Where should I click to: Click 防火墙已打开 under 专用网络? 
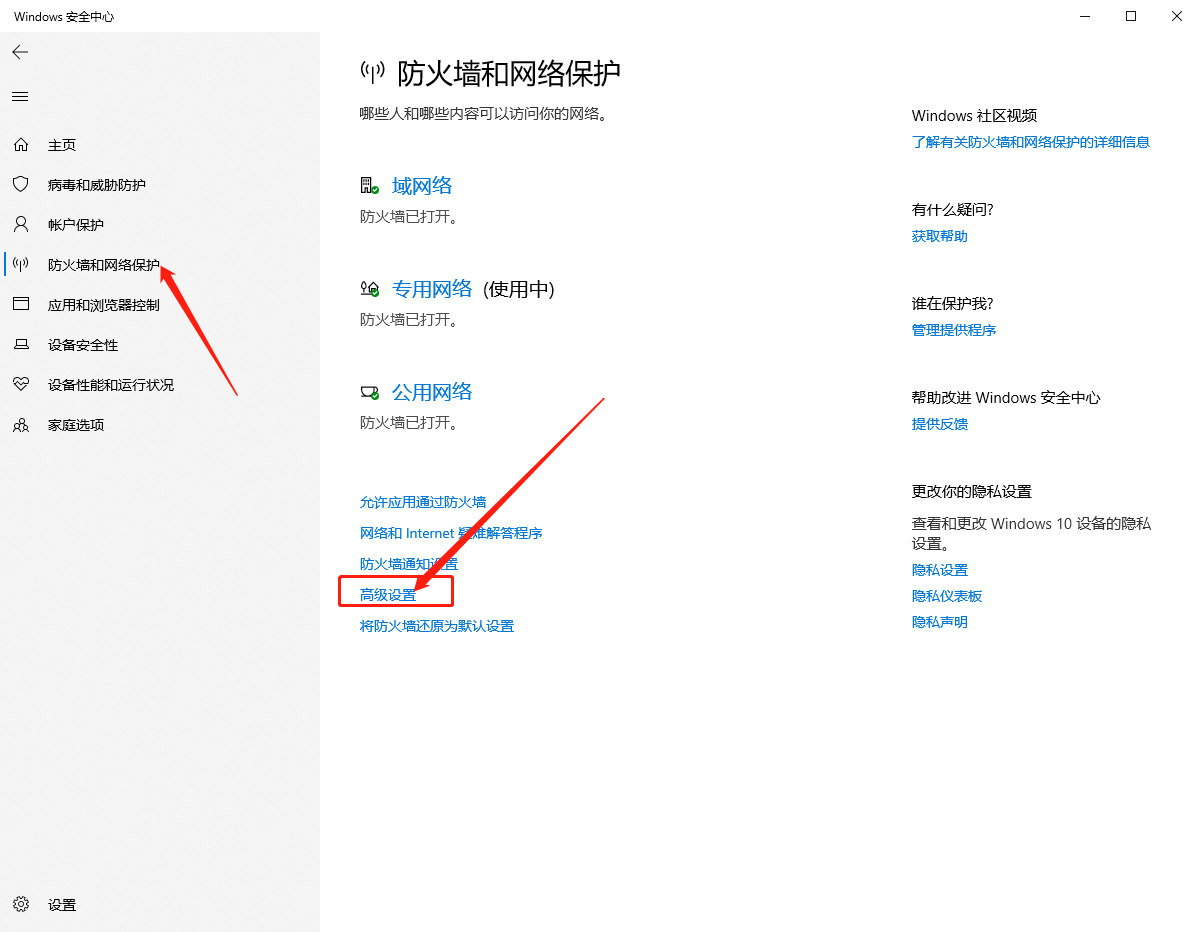(x=408, y=319)
